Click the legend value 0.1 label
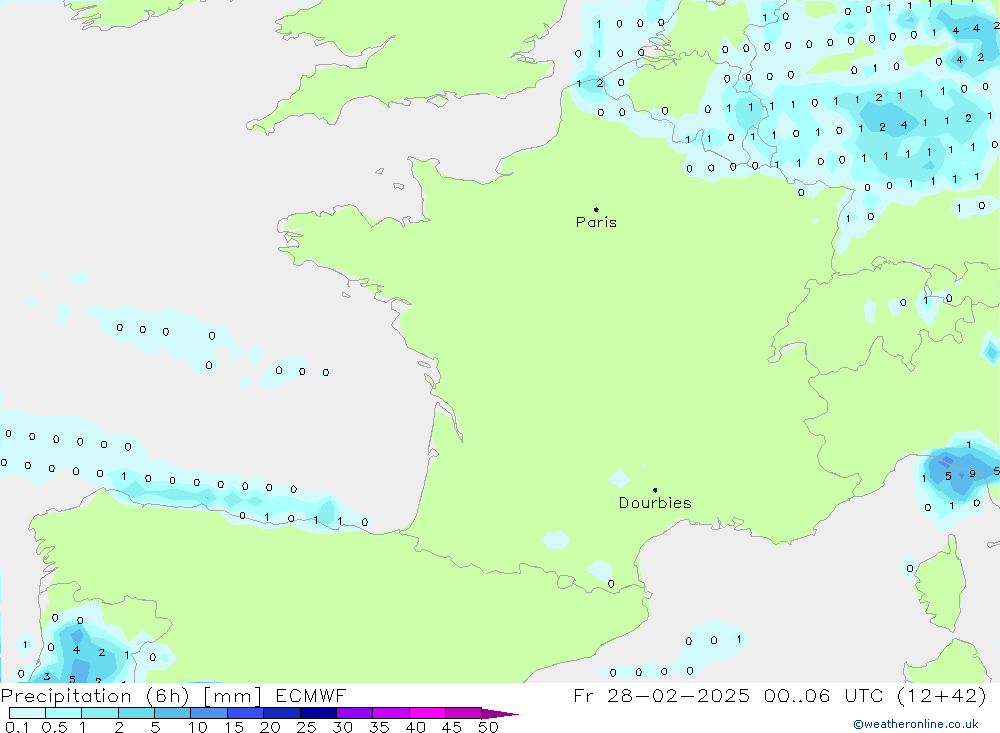This screenshot has width=1000, height=733. 17,727
